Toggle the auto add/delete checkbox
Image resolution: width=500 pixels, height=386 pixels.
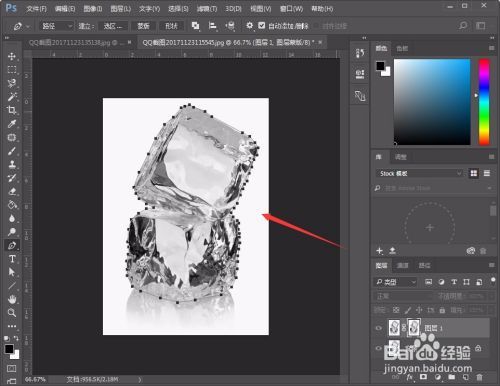click(x=262, y=25)
